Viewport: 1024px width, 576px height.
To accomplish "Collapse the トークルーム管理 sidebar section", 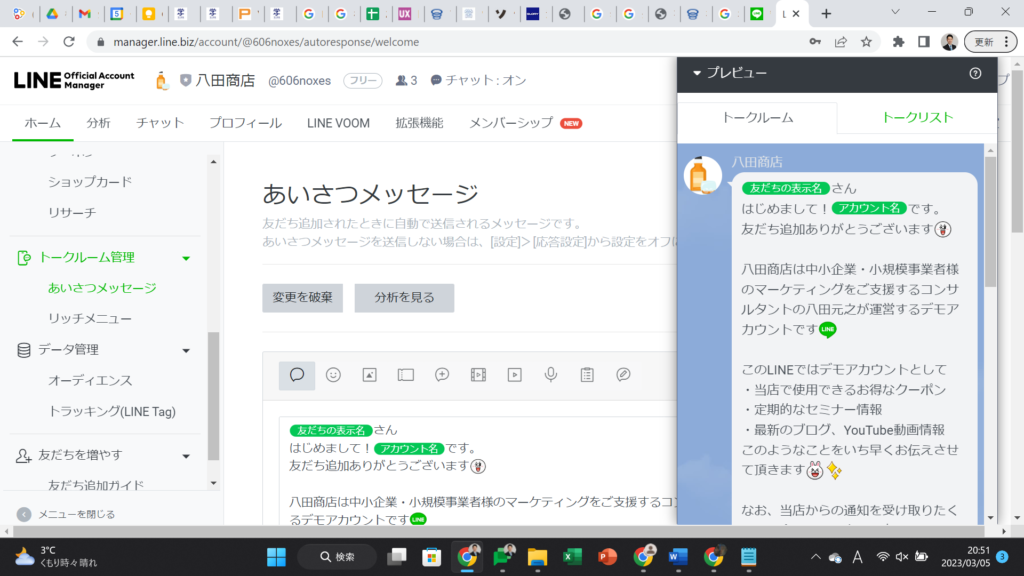I will tap(186, 259).
